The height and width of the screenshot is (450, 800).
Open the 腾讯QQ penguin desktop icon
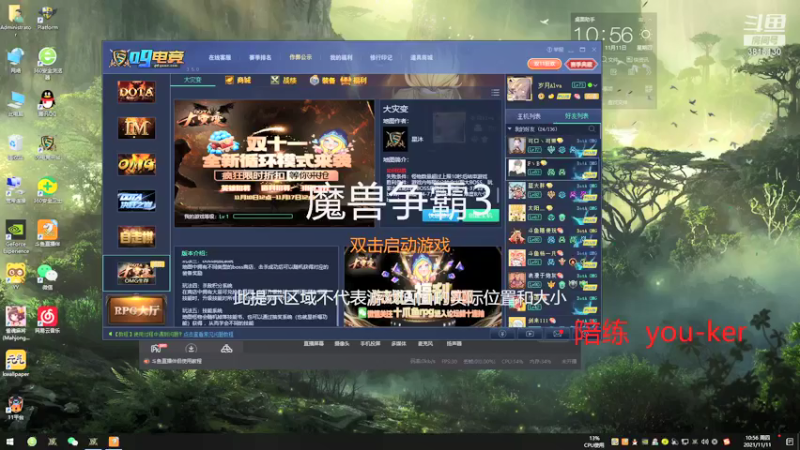(x=47, y=104)
